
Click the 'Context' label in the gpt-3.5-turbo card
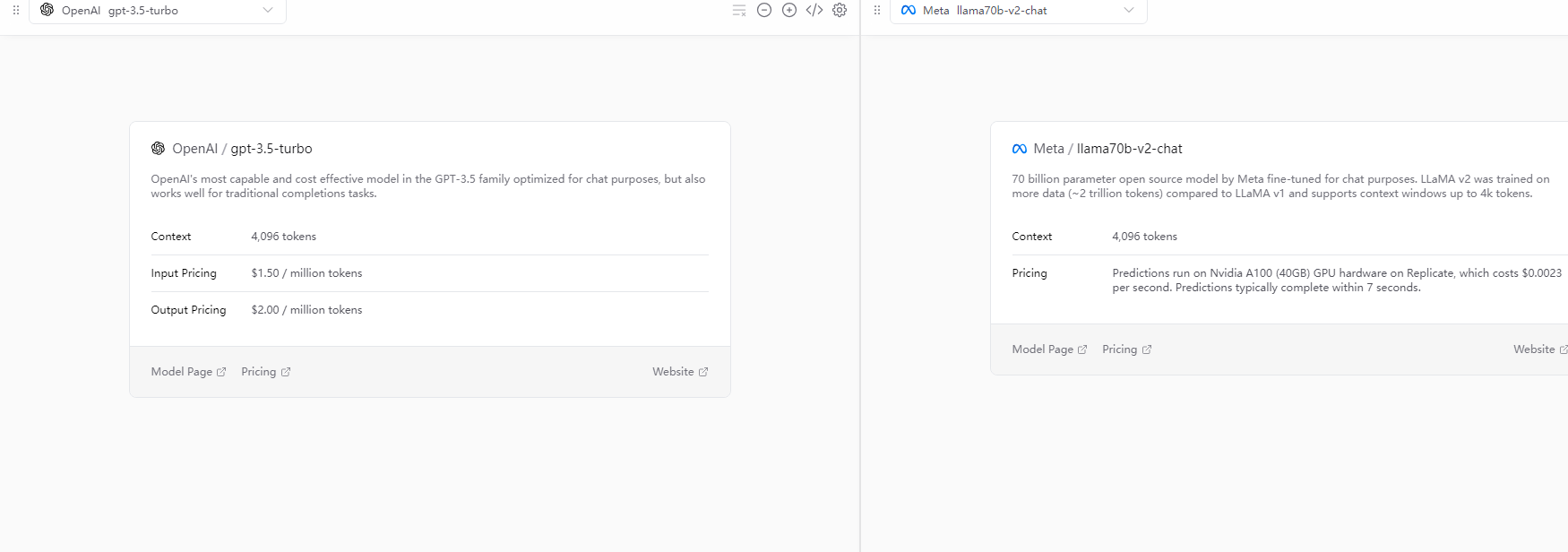(171, 237)
